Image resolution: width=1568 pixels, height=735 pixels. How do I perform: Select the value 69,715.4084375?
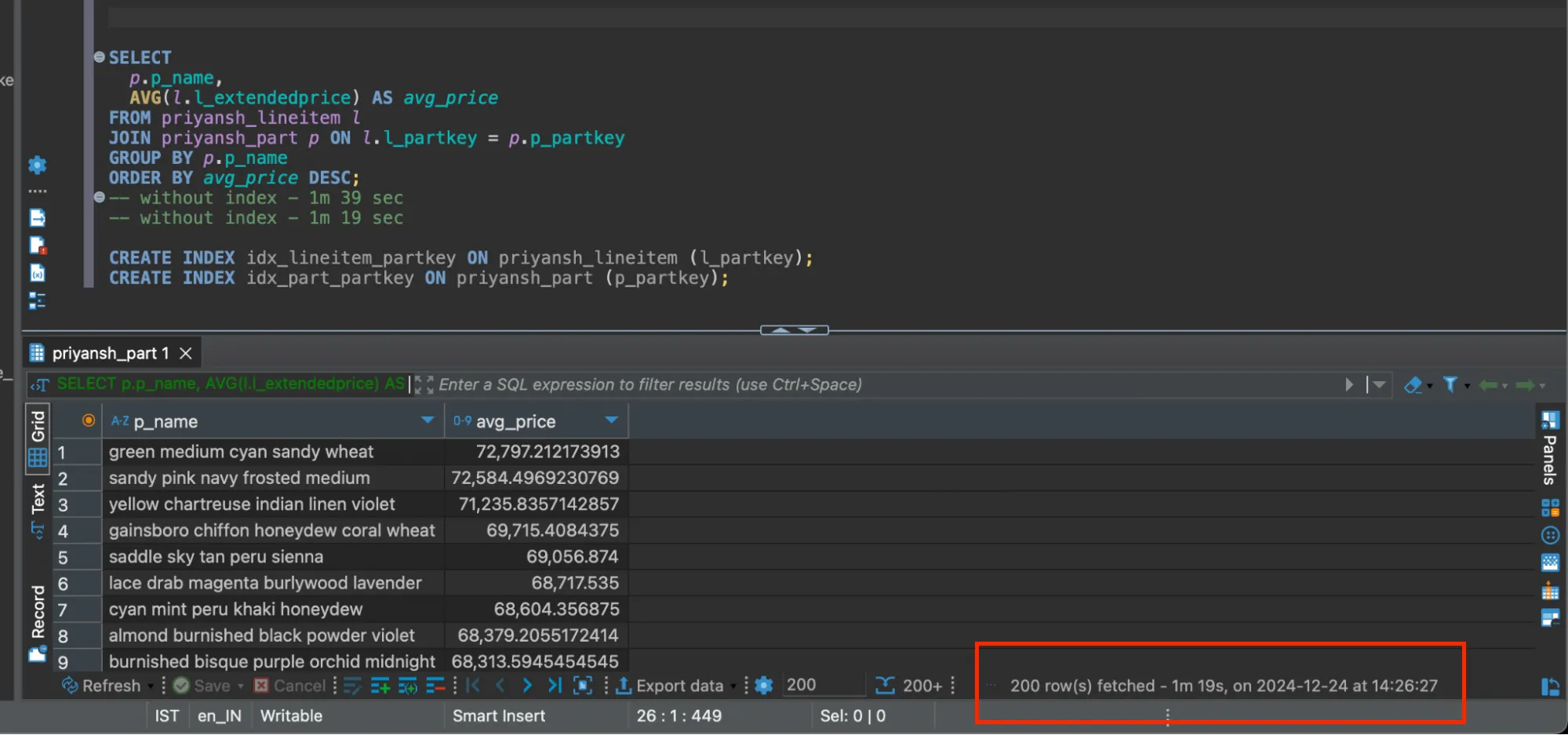(537, 530)
